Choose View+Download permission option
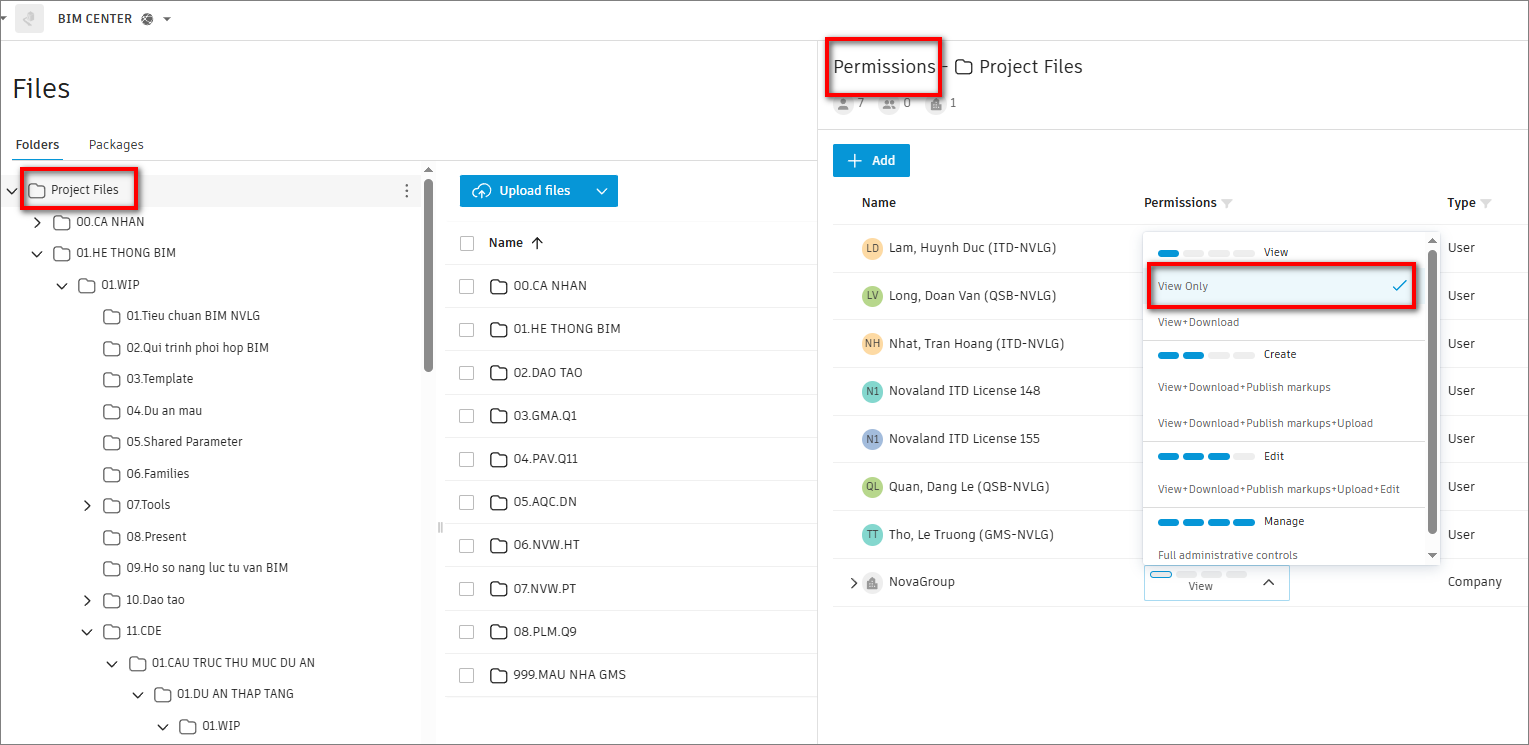This screenshot has width=1529, height=745. pos(1198,322)
